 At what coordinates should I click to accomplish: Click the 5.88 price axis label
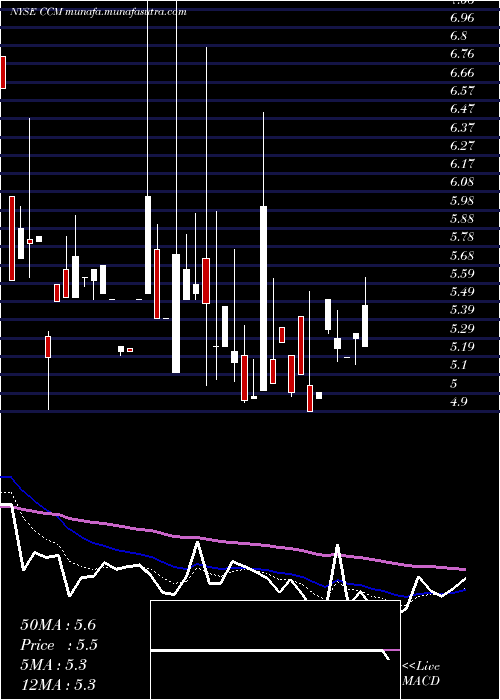[462, 219]
